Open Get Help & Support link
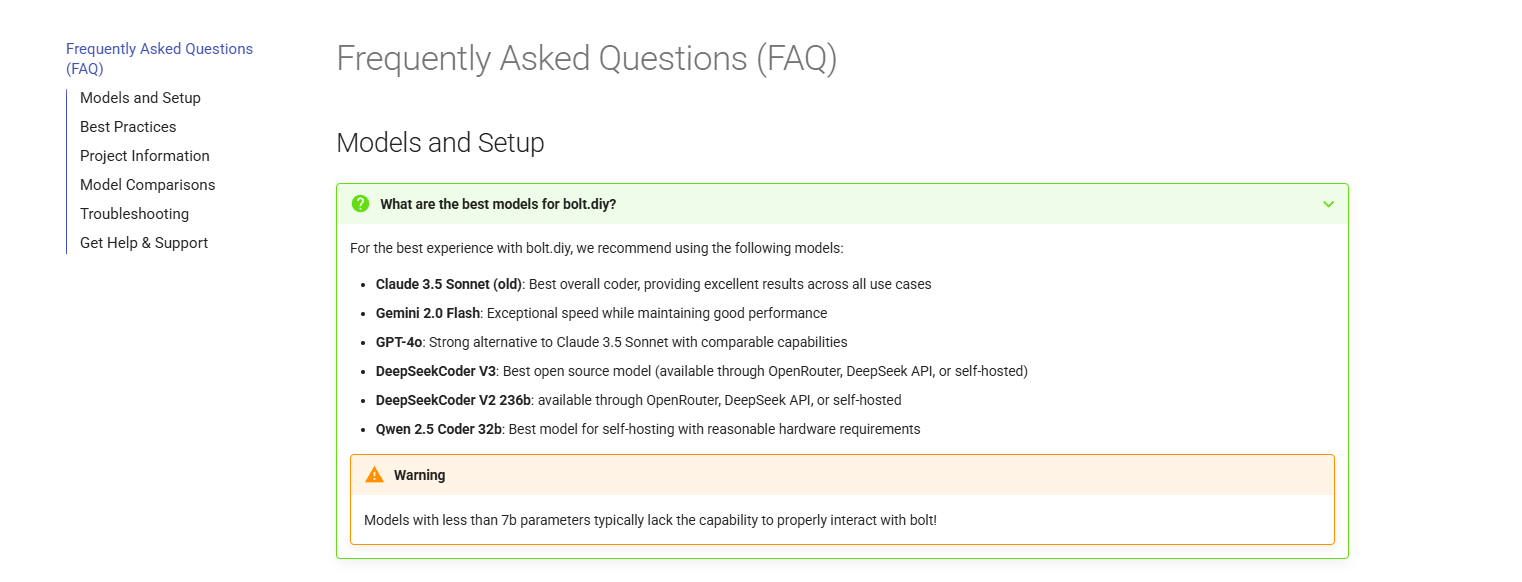The height and width of the screenshot is (582, 1522). 144,243
